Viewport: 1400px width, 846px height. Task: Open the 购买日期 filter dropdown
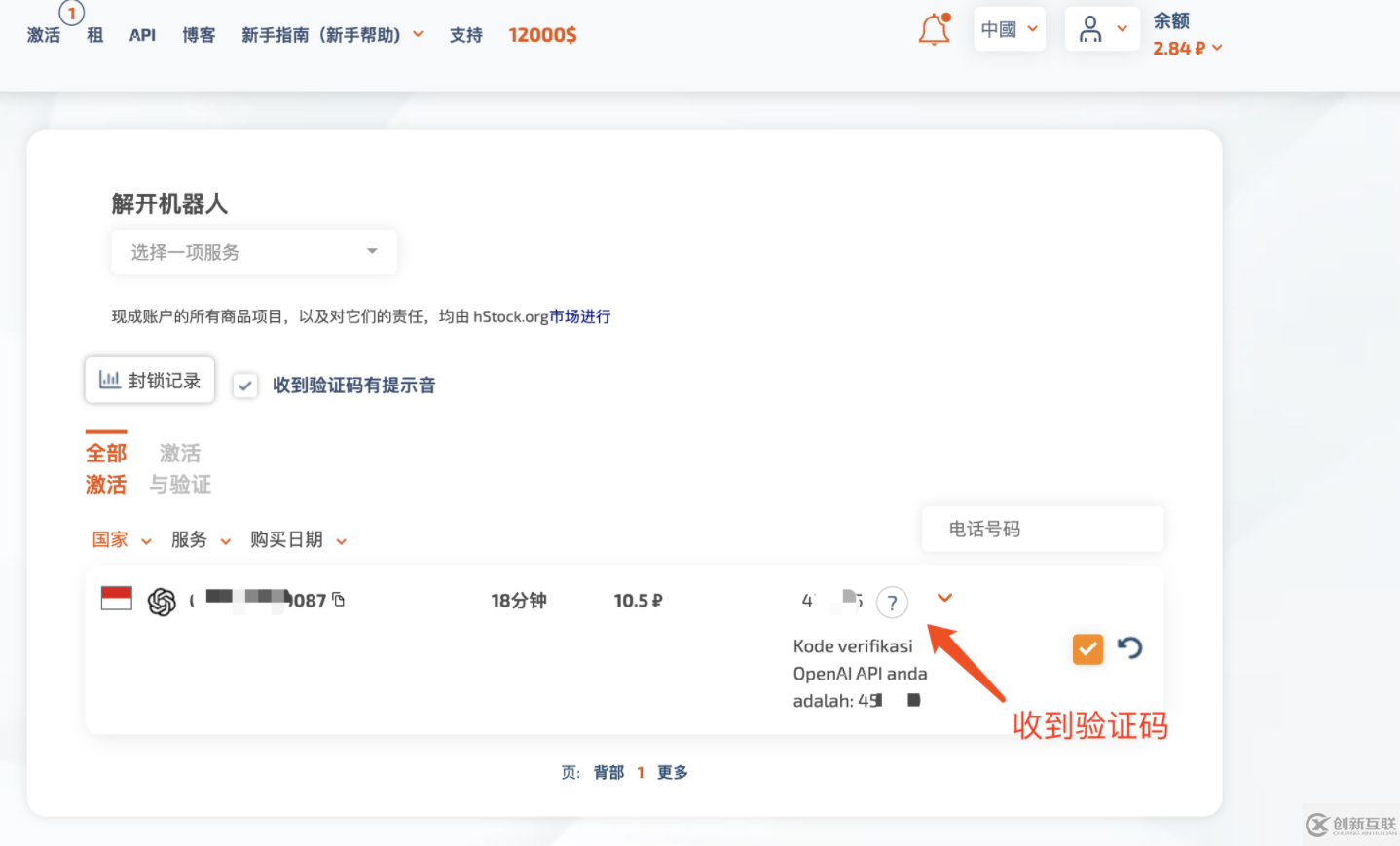click(x=299, y=540)
